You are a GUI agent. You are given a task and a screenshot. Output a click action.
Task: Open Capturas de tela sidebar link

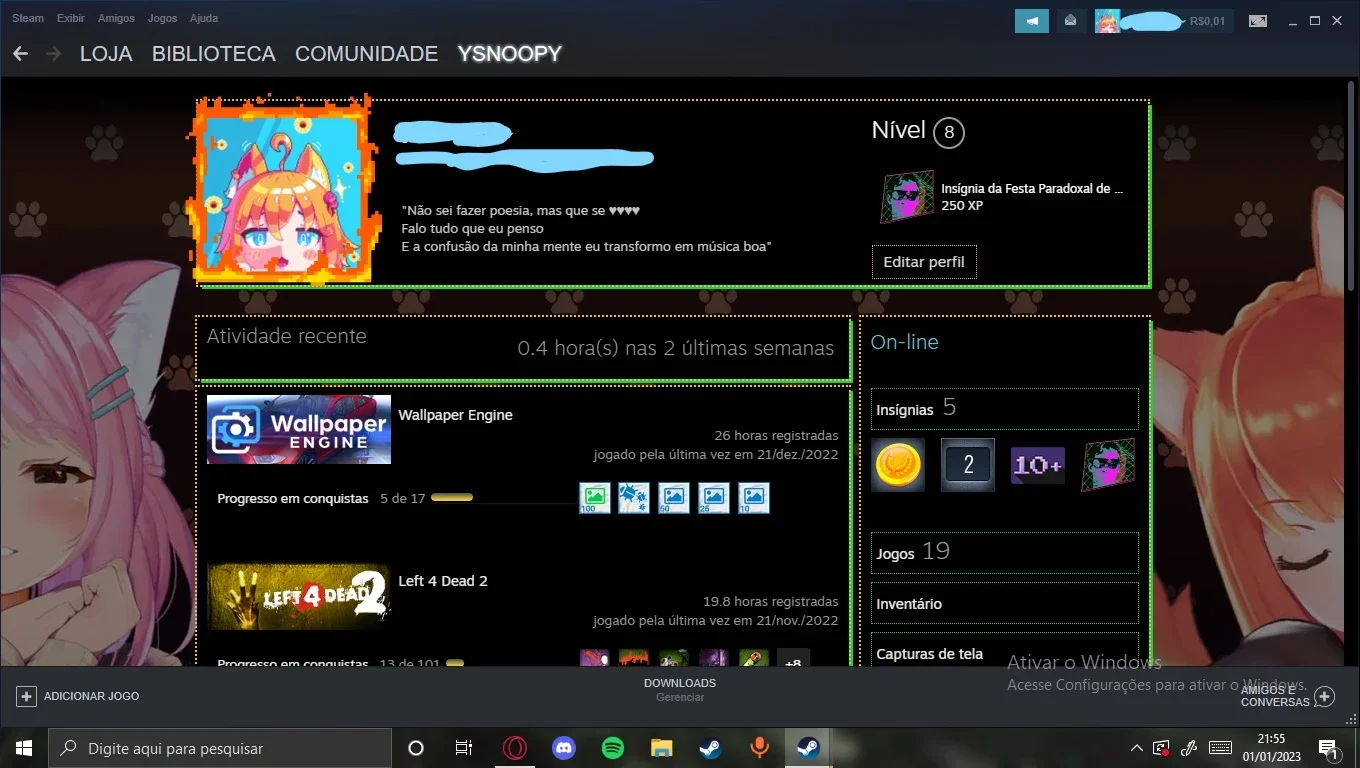(1005, 650)
